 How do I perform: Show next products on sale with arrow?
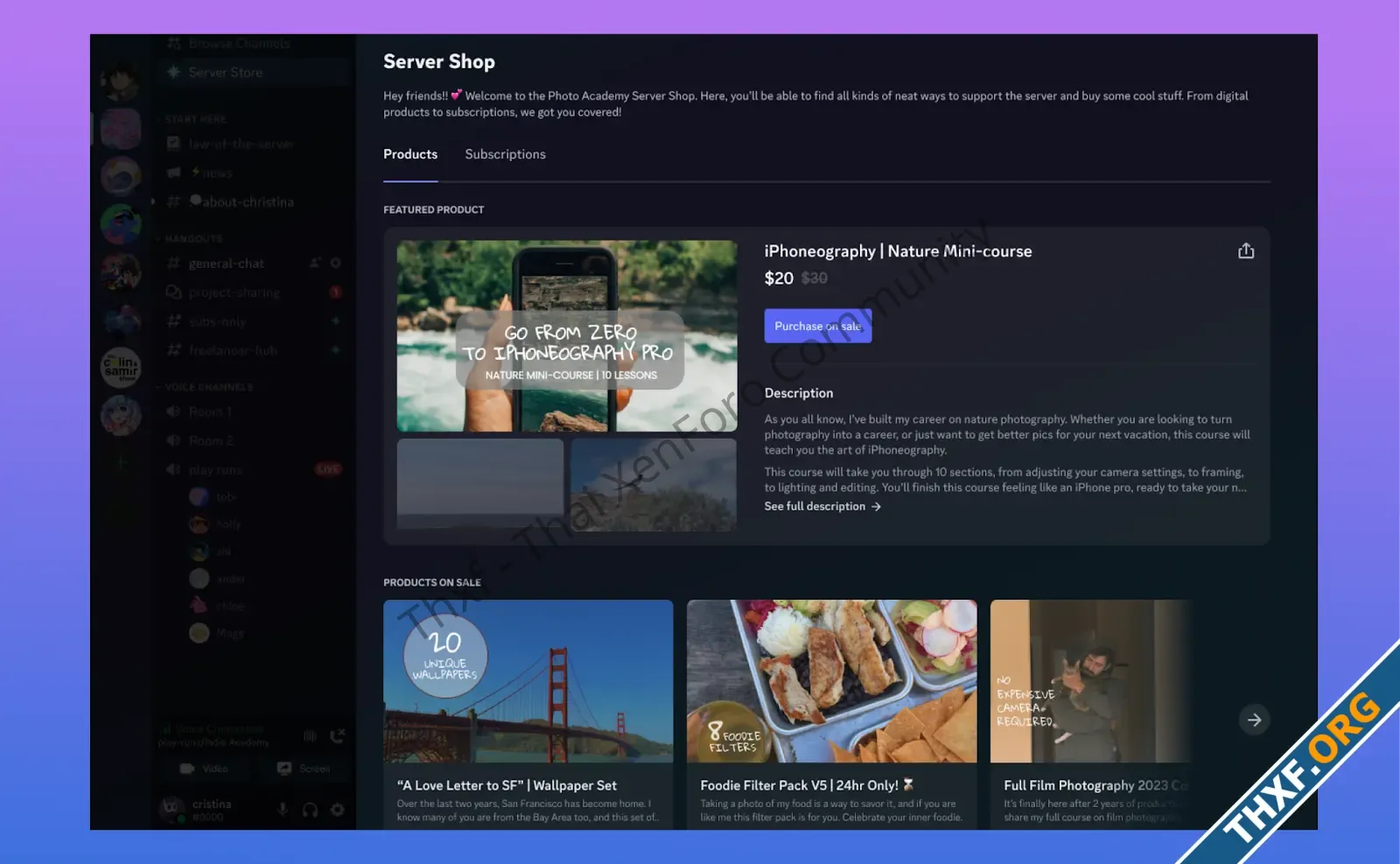click(x=1254, y=720)
